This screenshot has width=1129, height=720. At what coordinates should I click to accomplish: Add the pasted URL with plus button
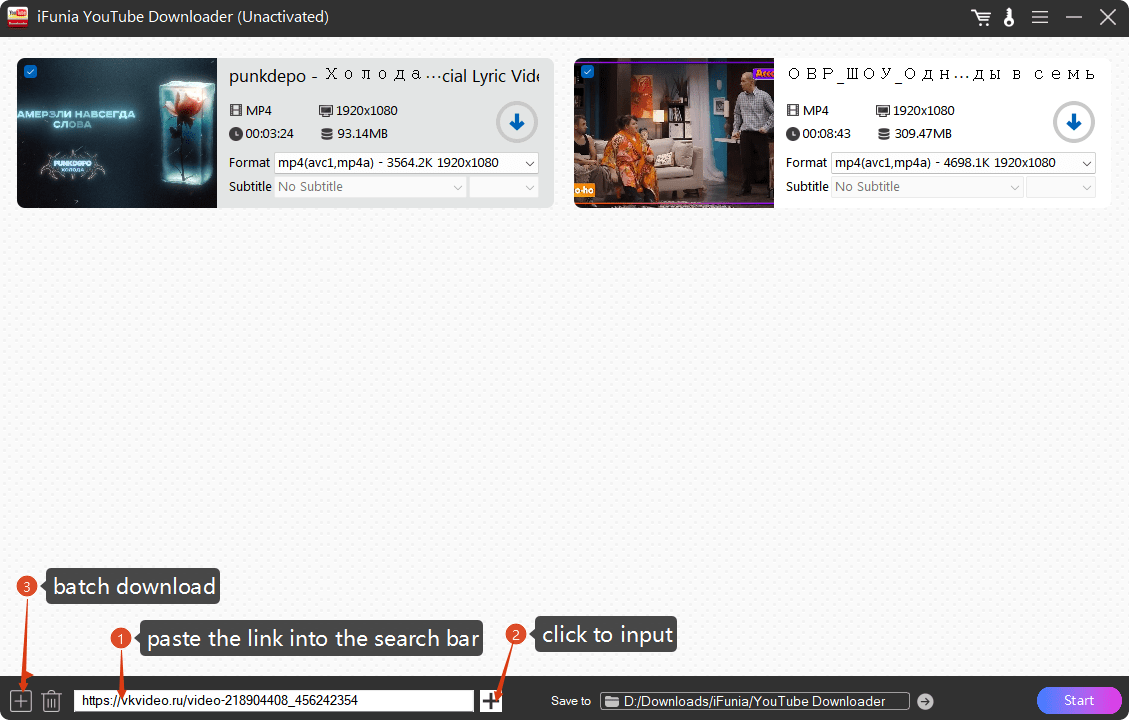[491, 701]
